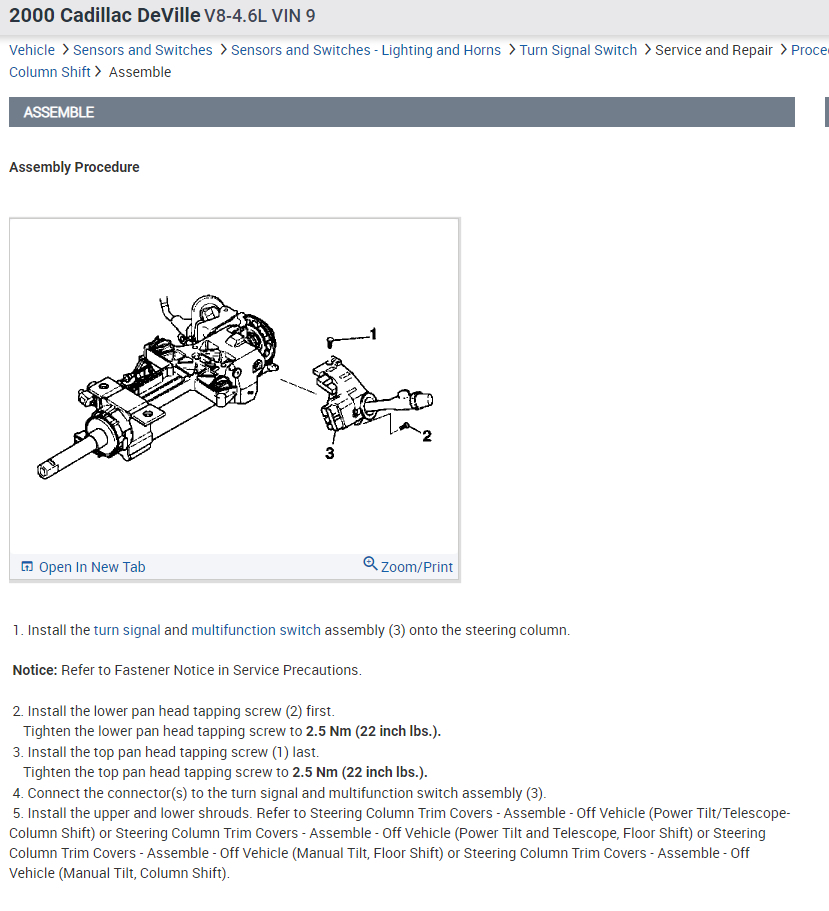Screen dimensions: 829x911
Task: Open Sensors and Switches - Lighting and Horns
Action: coord(366,51)
